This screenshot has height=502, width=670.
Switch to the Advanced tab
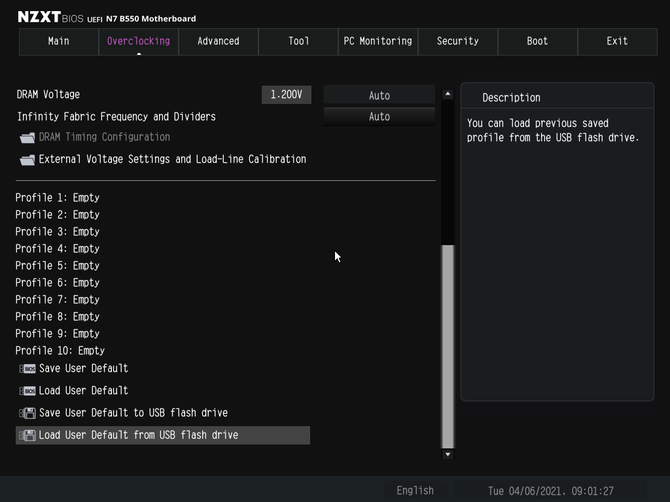(x=218, y=41)
